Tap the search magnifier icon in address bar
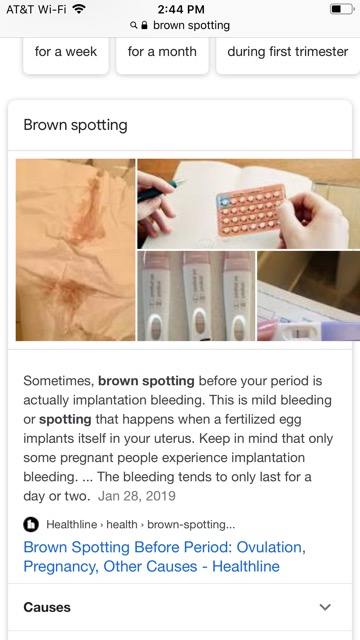This screenshot has height=640, width=360. point(133,26)
